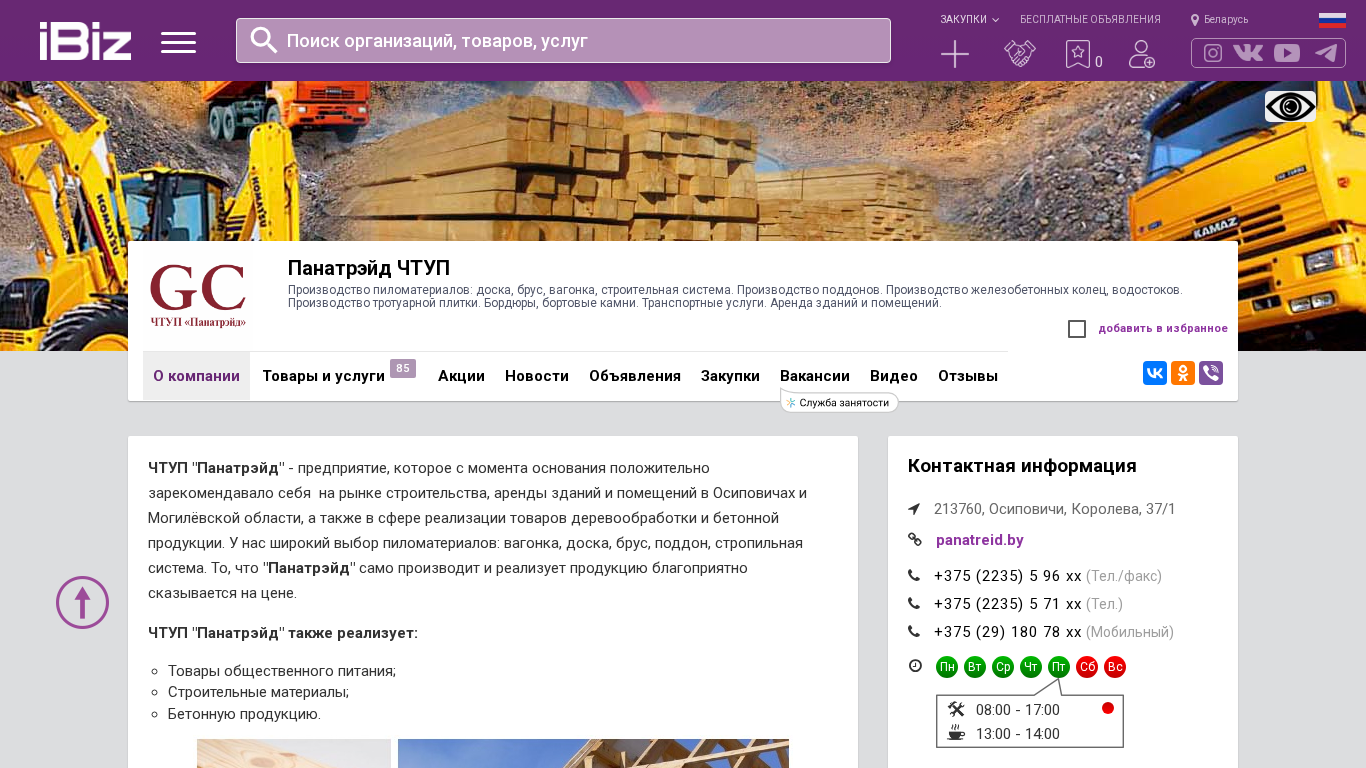Viewport: 1366px width, 768px height.
Task: Open the roof framing photo thumbnail
Action: 593,753
